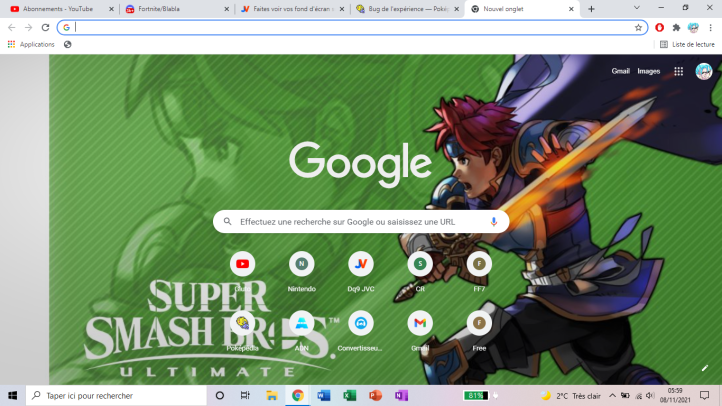Bookmark this page with the star icon
Screen dimensions: 722x406
point(638,27)
